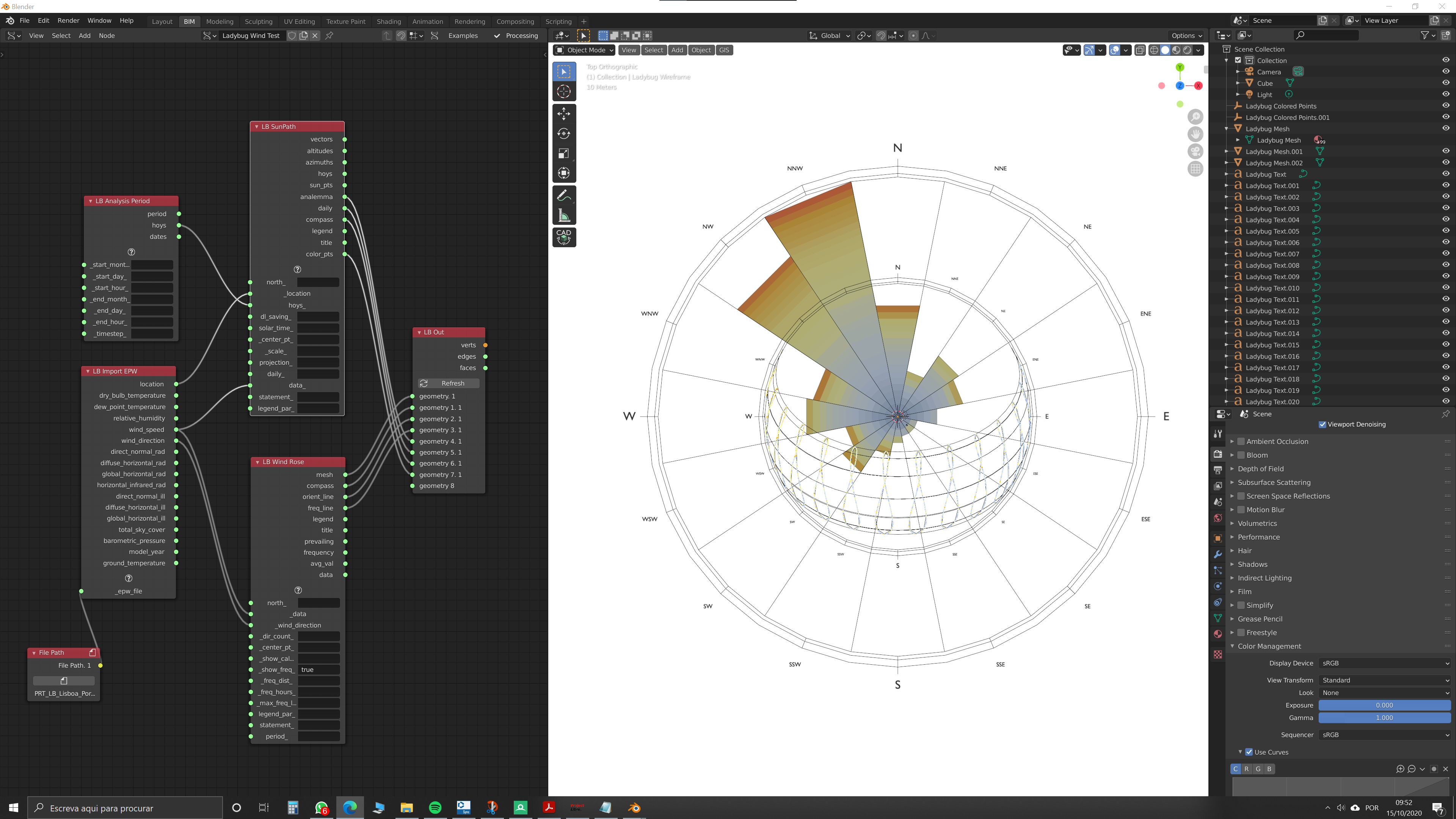Open the Render menu
Screen dimensions: 1456x819
pyautogui.click(x=68, y=20)
